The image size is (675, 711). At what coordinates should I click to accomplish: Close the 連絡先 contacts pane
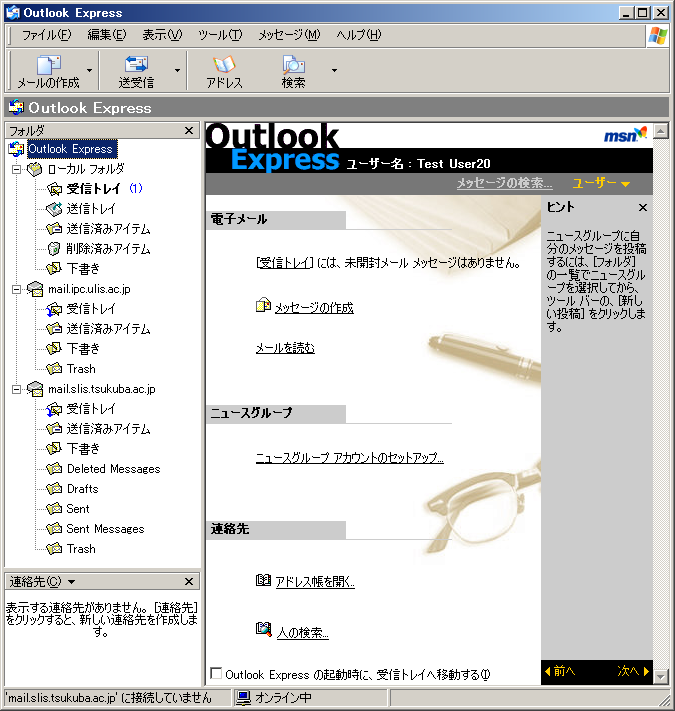189,581
